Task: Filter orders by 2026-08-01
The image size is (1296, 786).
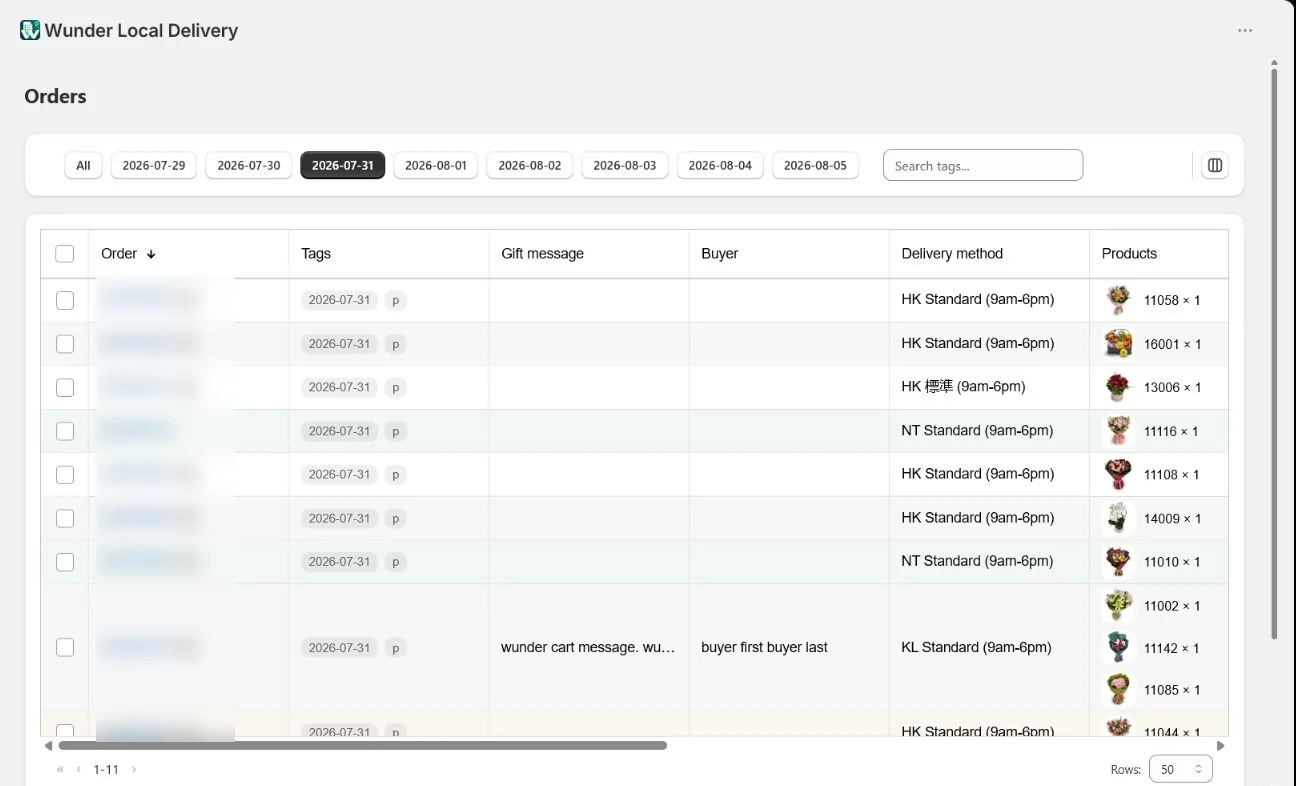Action: (436, 165)
